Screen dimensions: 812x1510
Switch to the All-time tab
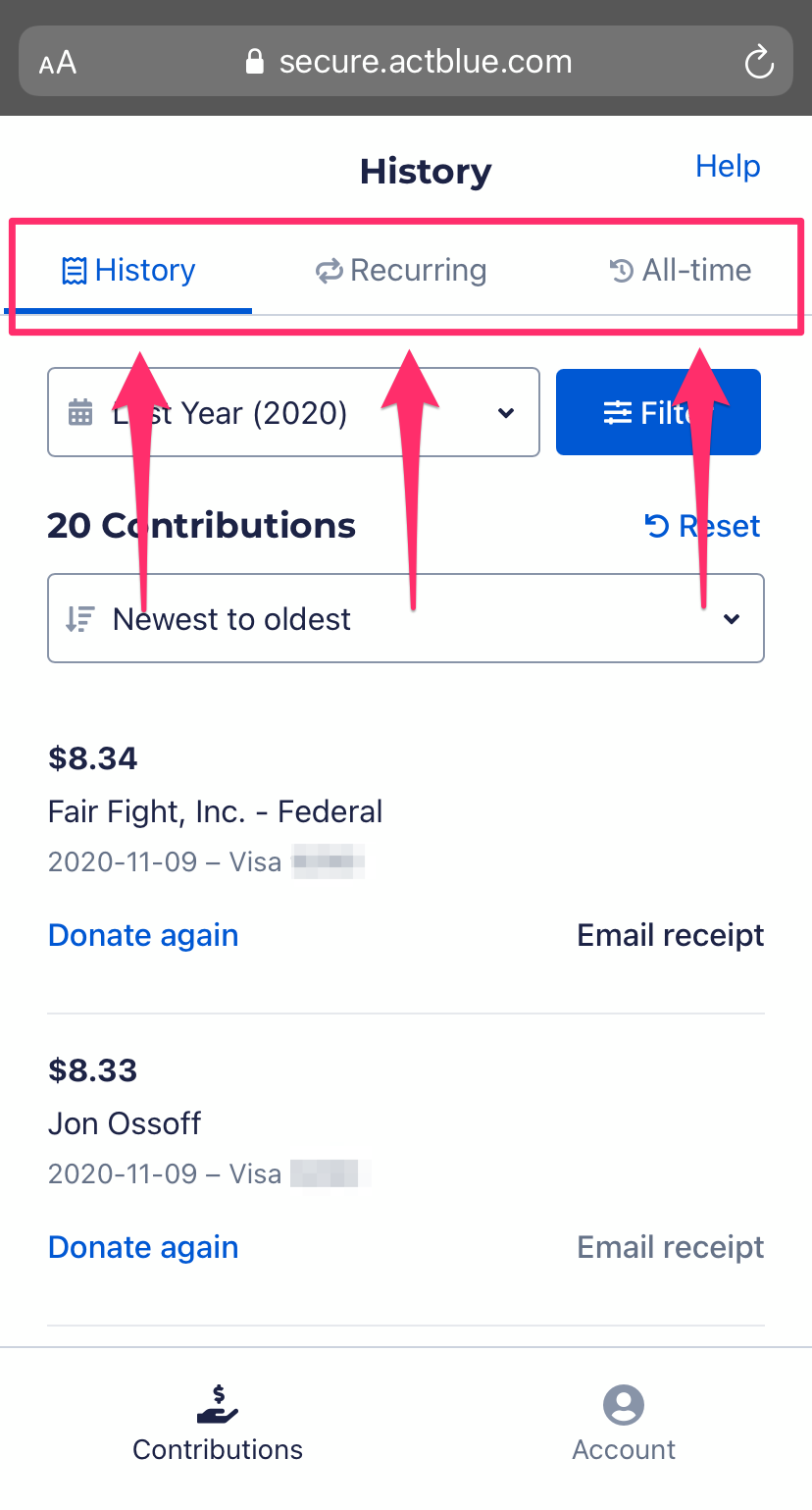pos(681,271)
